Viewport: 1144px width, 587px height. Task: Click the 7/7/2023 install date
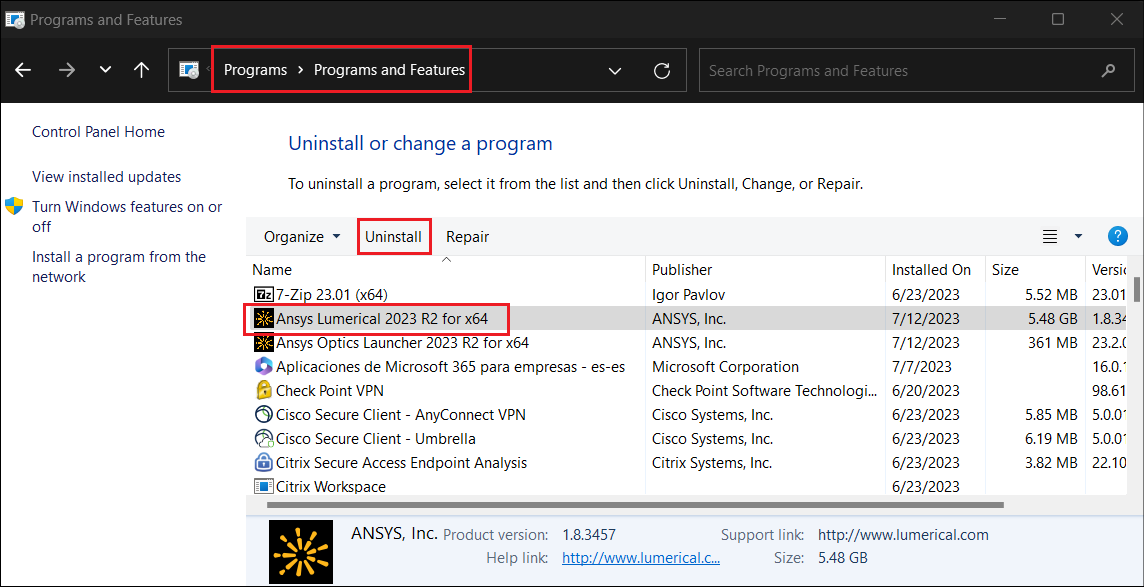coord(921,367)
